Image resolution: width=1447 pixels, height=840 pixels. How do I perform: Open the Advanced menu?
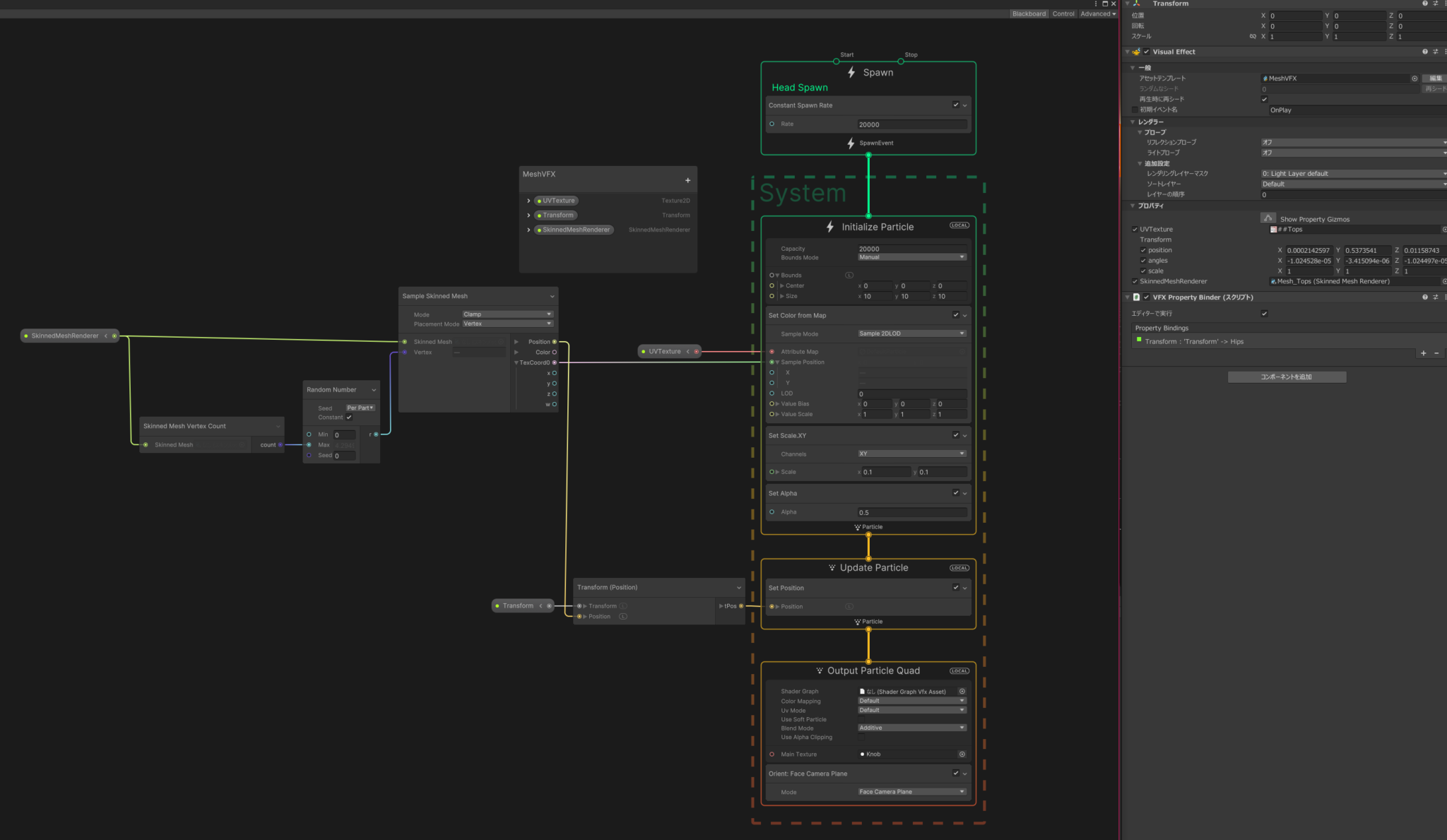[1096, 13]
